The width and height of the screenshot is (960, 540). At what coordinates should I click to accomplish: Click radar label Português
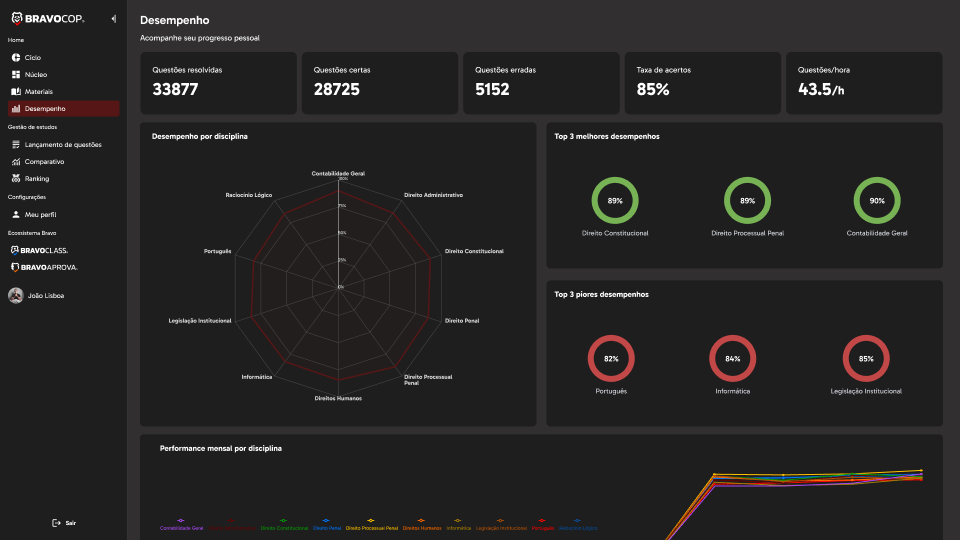pyautogui.click(x=217, y=251)
